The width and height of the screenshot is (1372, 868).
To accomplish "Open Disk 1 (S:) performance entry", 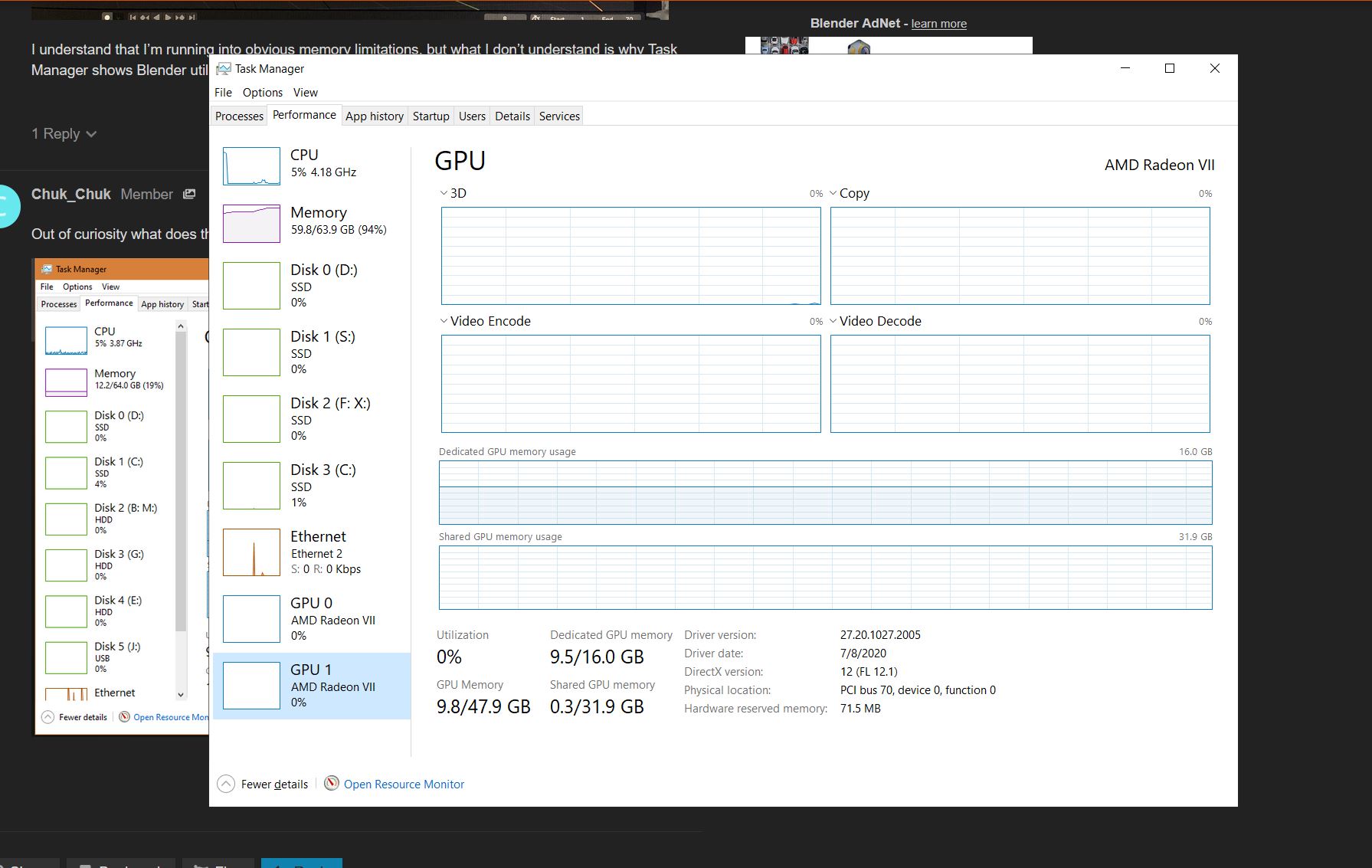I will point(312,352).
